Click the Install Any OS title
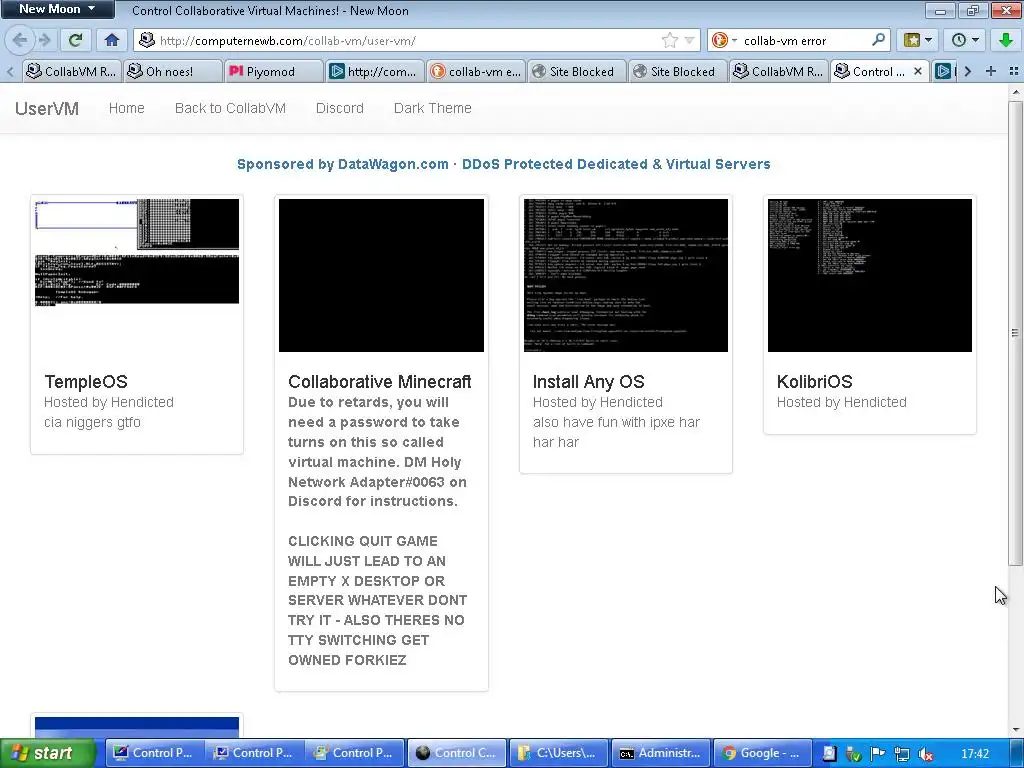Image resolution: width=1024 pixels, height=768 pixels. click(x=588, y=381)
